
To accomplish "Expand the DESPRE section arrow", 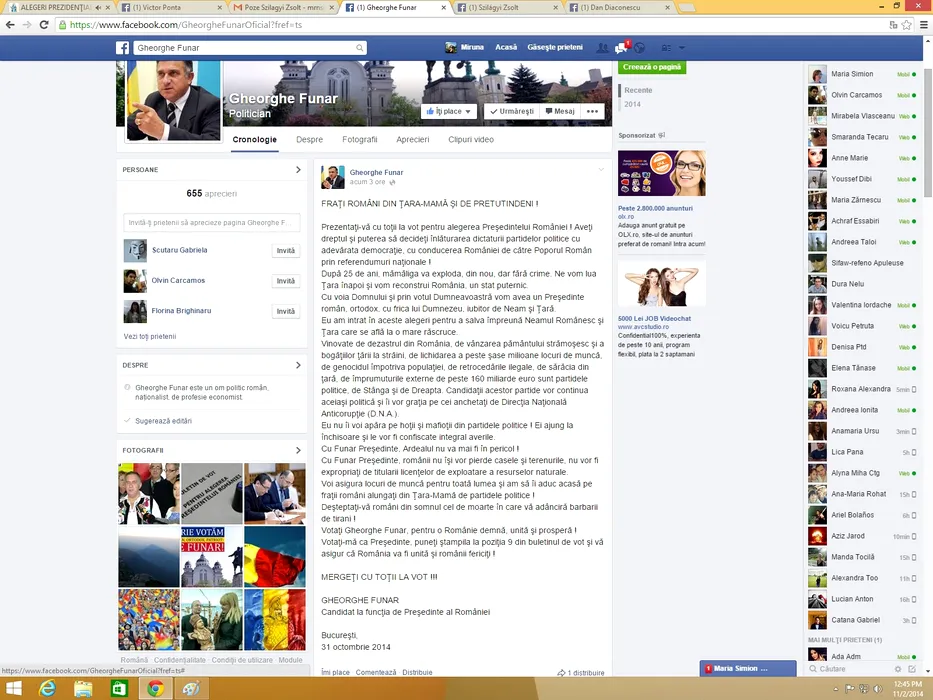I will (x=298, y=365).
